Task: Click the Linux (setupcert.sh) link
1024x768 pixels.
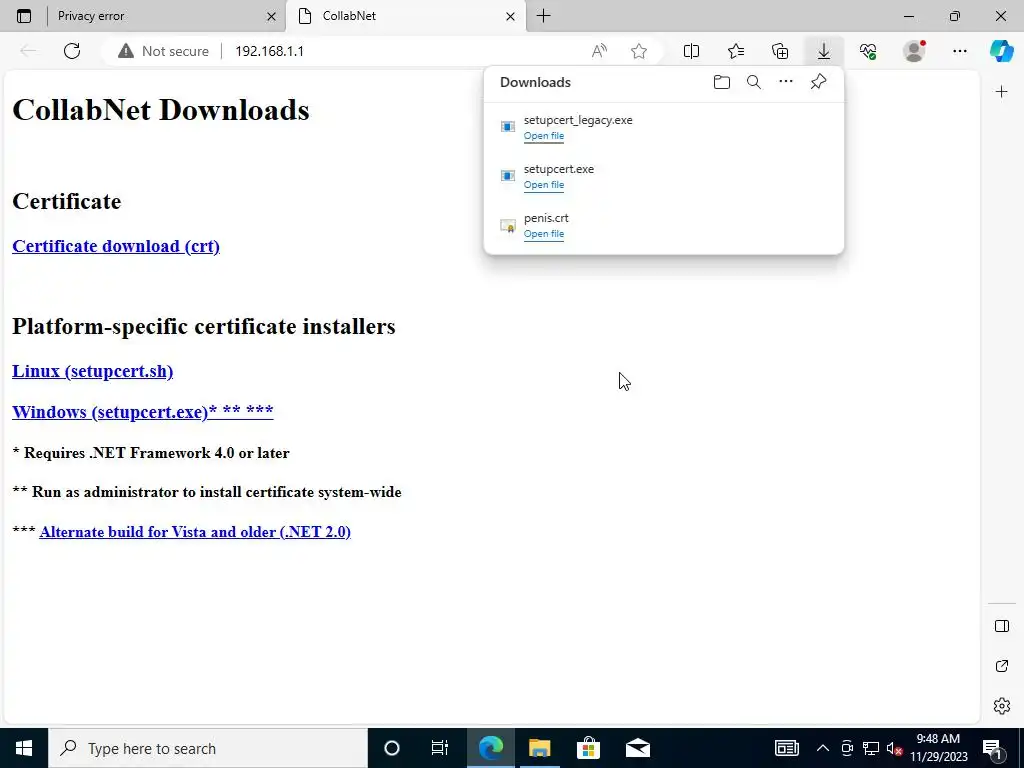Action: click(x=93, y=371)
